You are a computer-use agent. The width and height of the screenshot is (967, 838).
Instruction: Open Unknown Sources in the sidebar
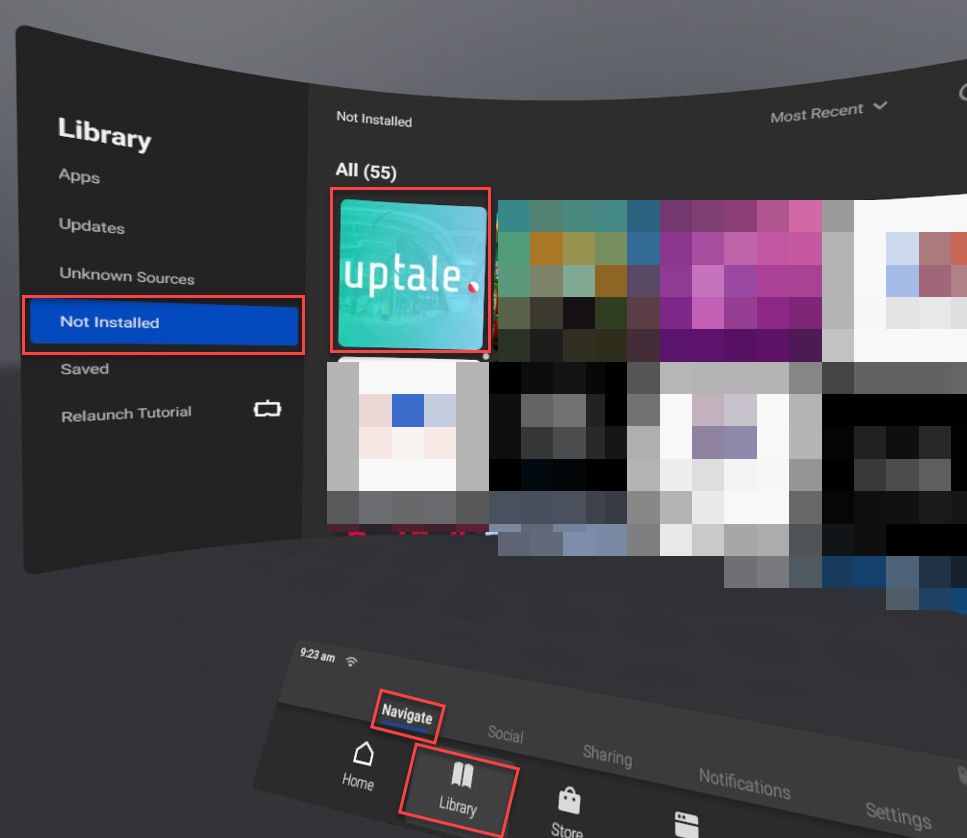[126, 276]
